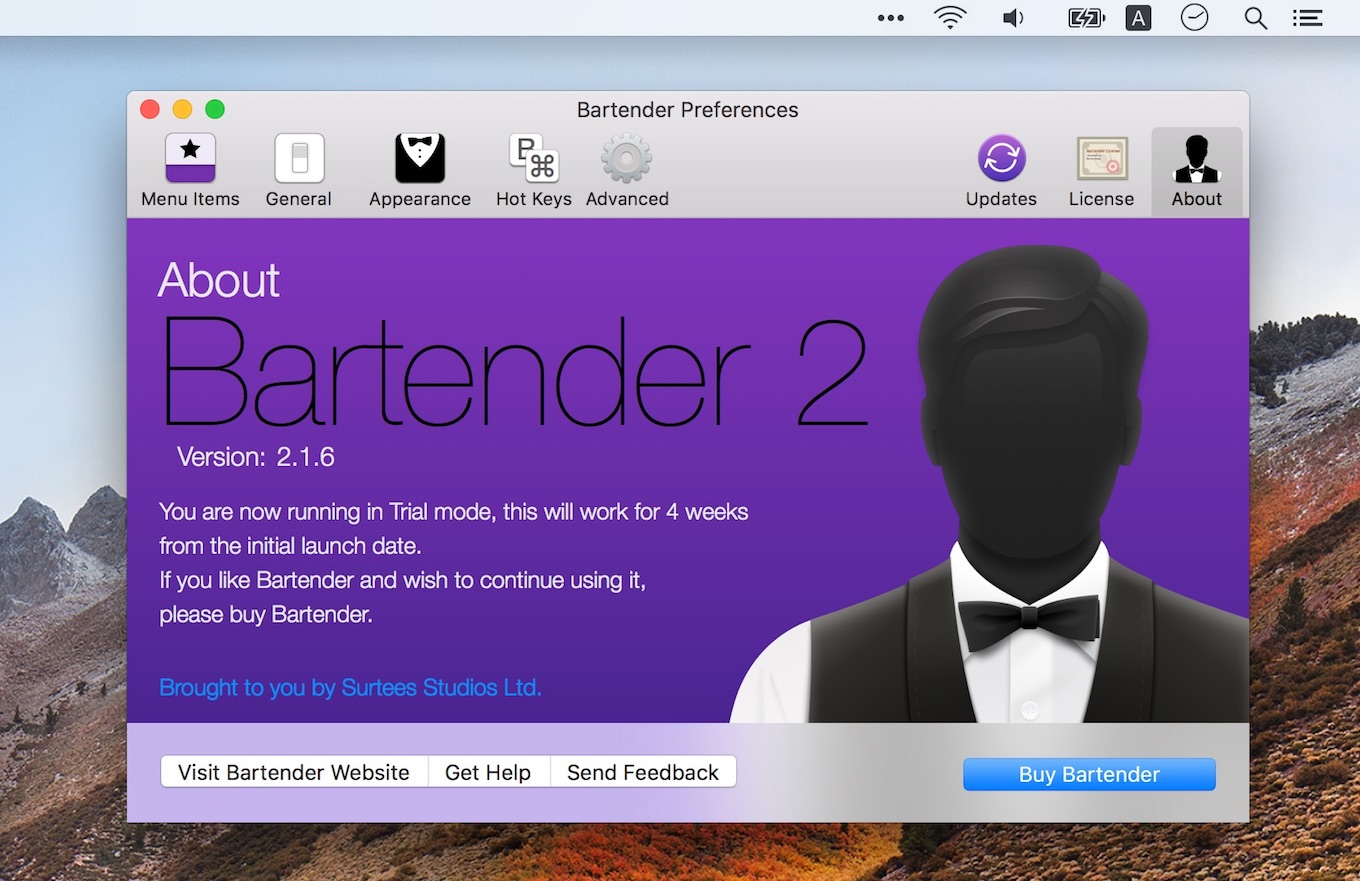Open the battery status menu
This screenshot has height=881, width=1360.
coord(1086,18)
